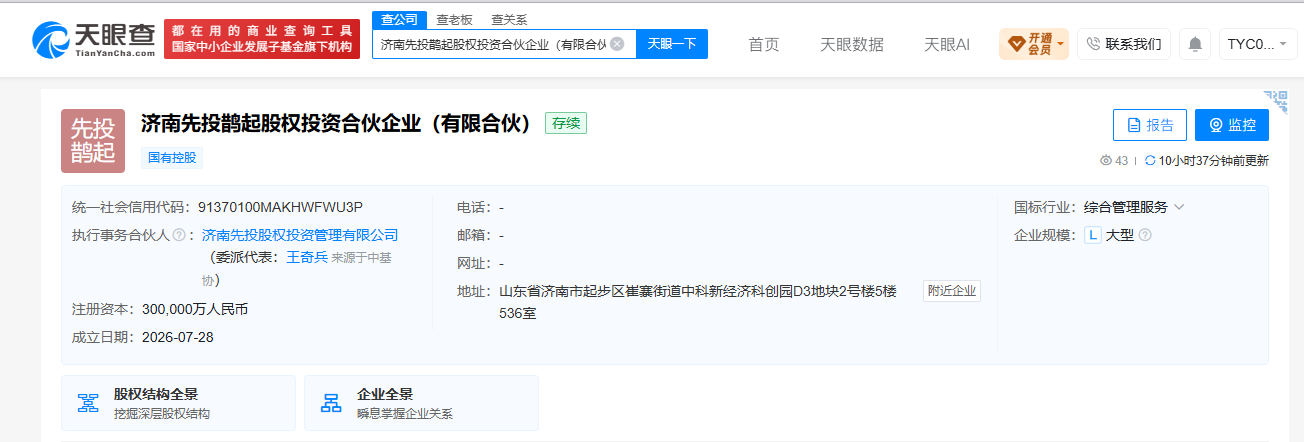Focus the company search input field
Viewport: 1304px width, 442px height.
493,44
